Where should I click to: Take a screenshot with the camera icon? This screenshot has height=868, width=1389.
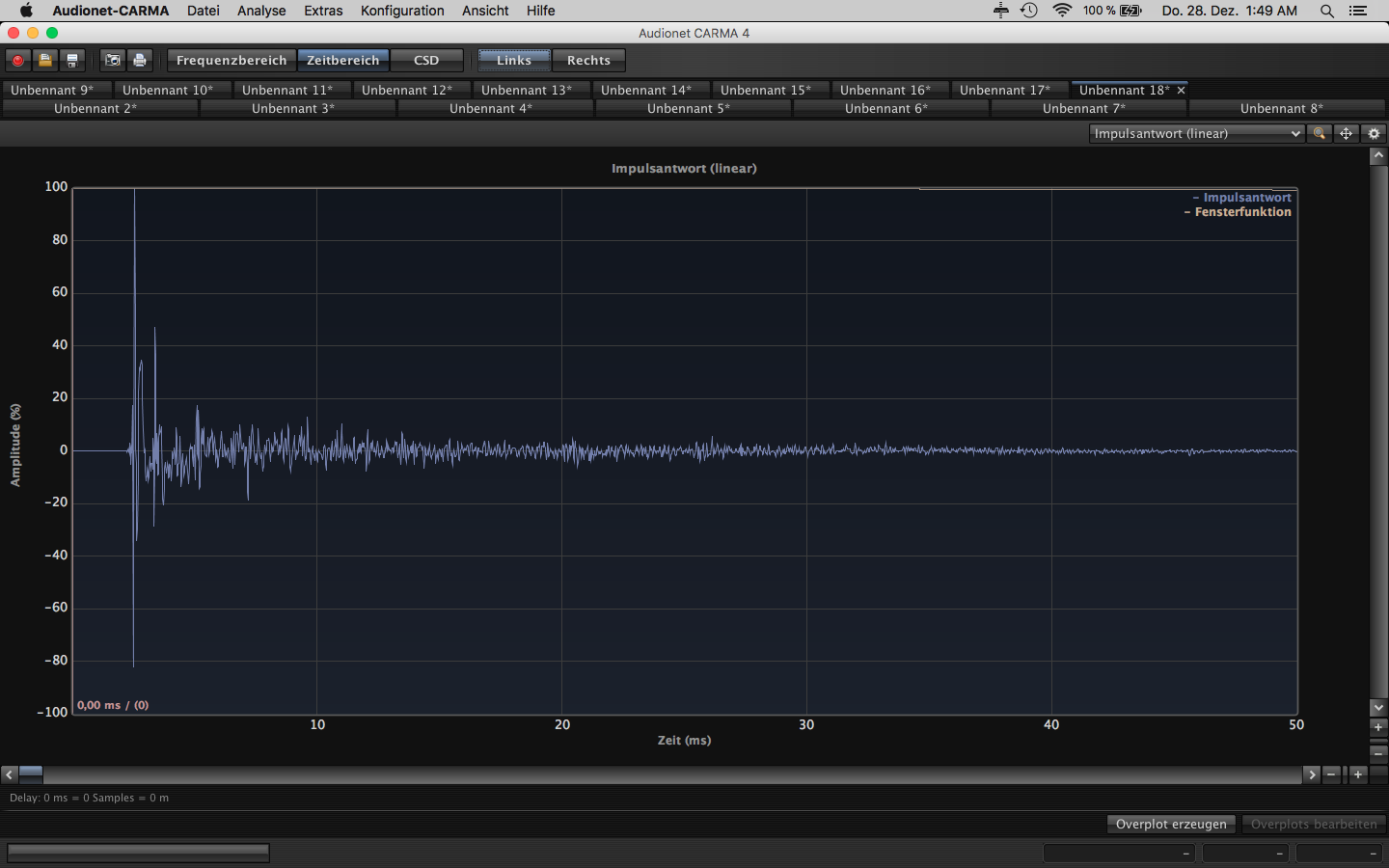tap(113, 60)
